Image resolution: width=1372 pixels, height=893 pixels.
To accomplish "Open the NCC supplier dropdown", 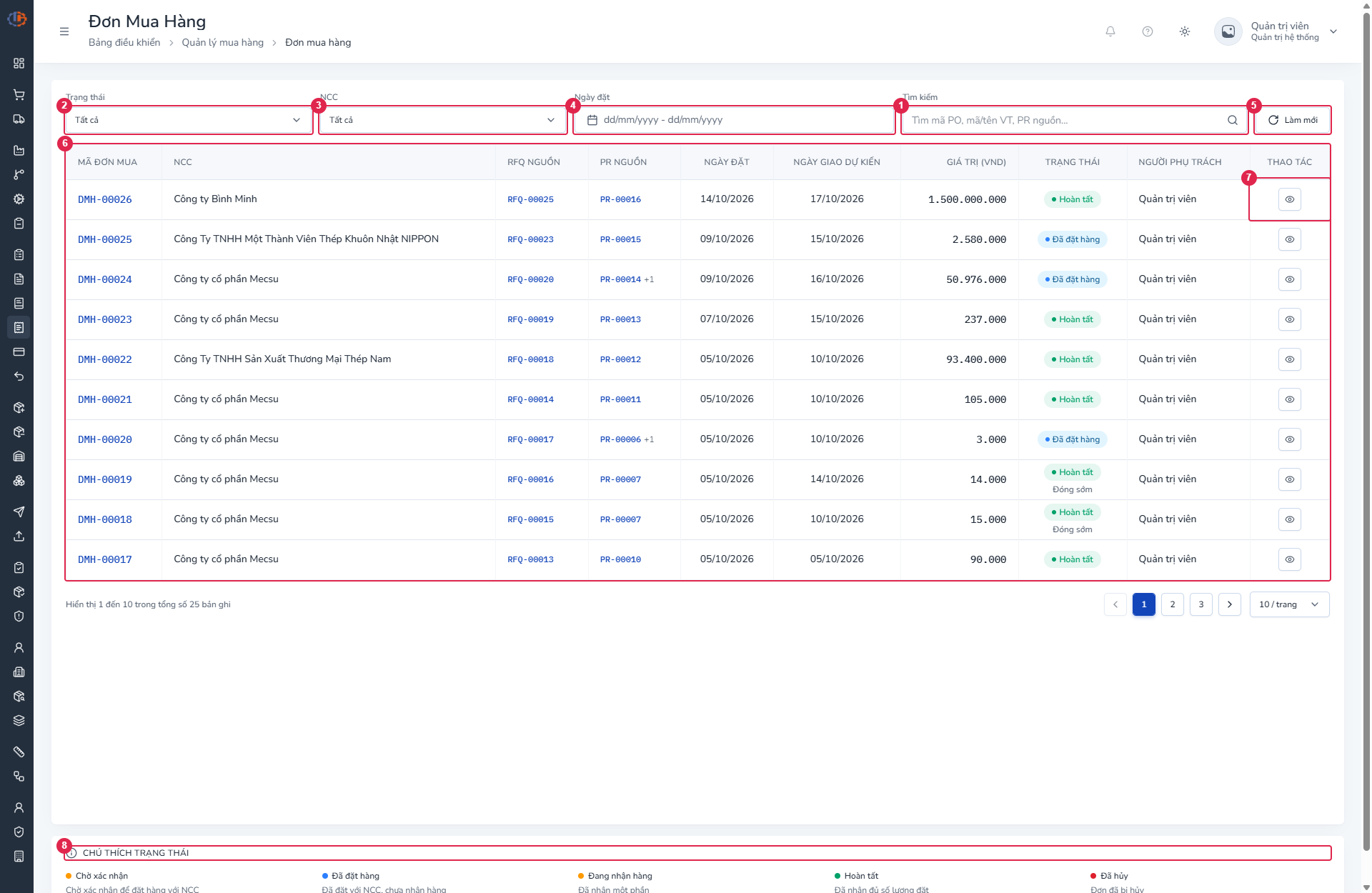I will coord(443,120).
